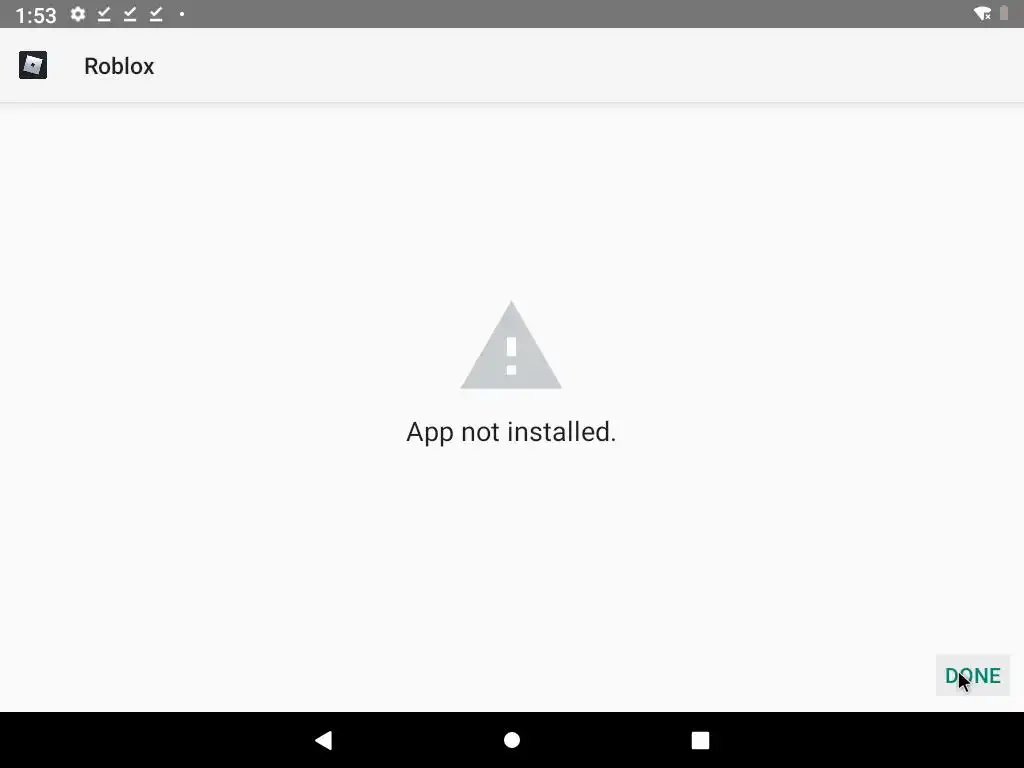Click the small notification overflow dot
Screen dimensions: 1024x768
coord(182,14)
